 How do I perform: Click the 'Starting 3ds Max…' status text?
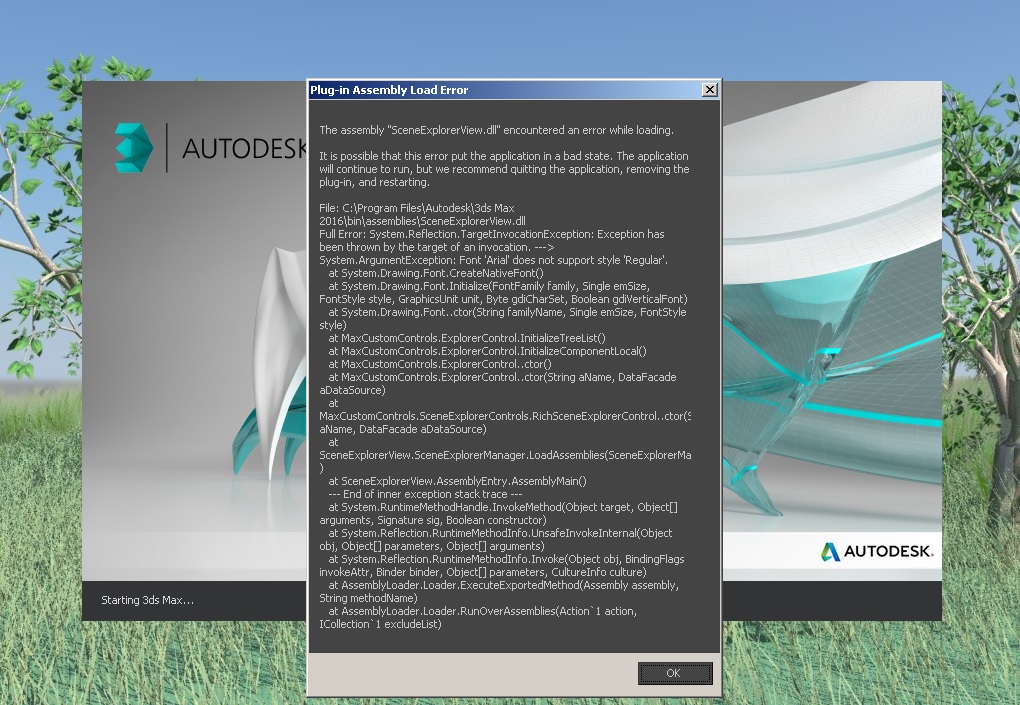click(148, 600)
